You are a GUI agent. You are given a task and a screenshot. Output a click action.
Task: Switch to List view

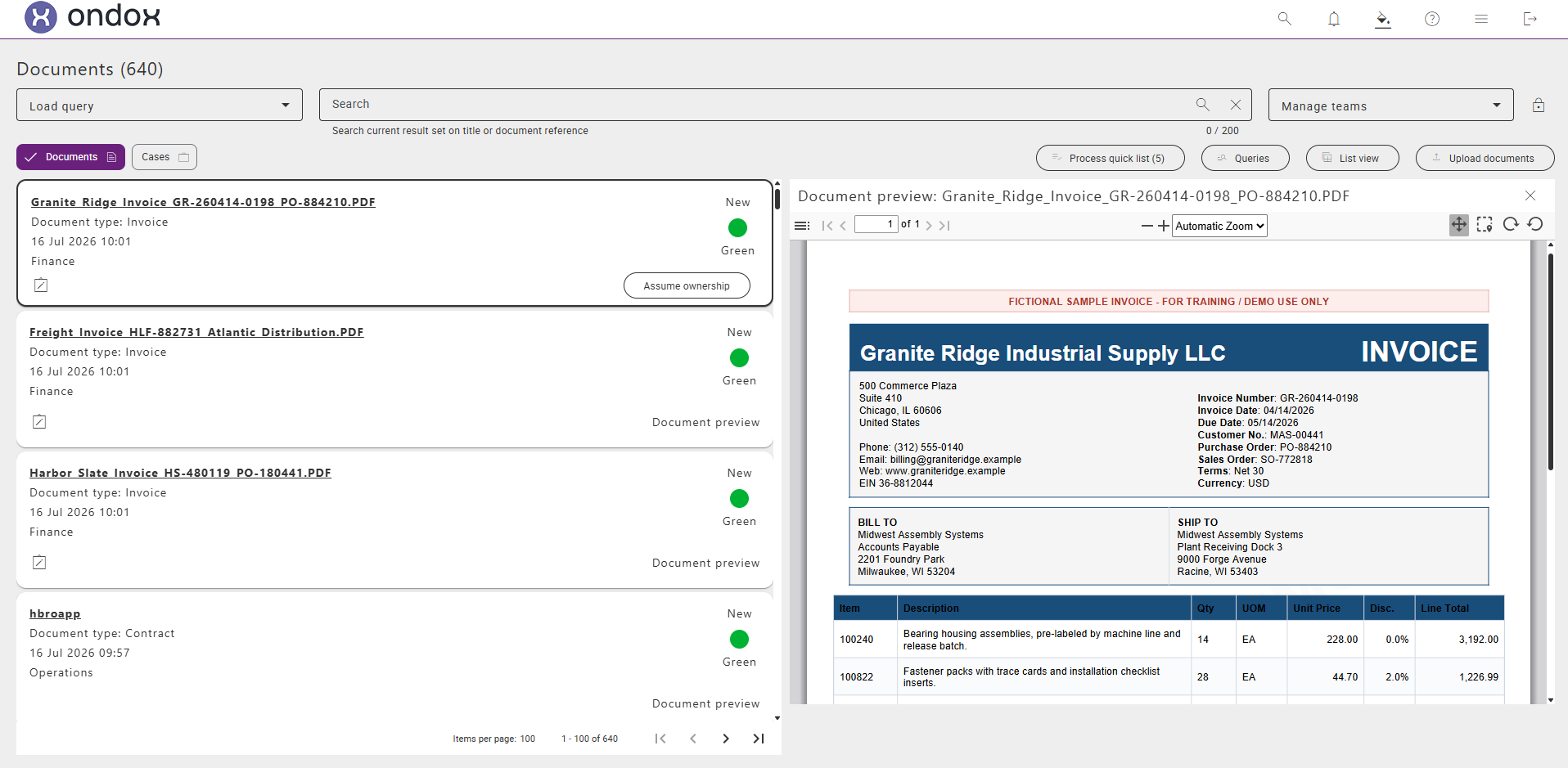click(1353, 158)
